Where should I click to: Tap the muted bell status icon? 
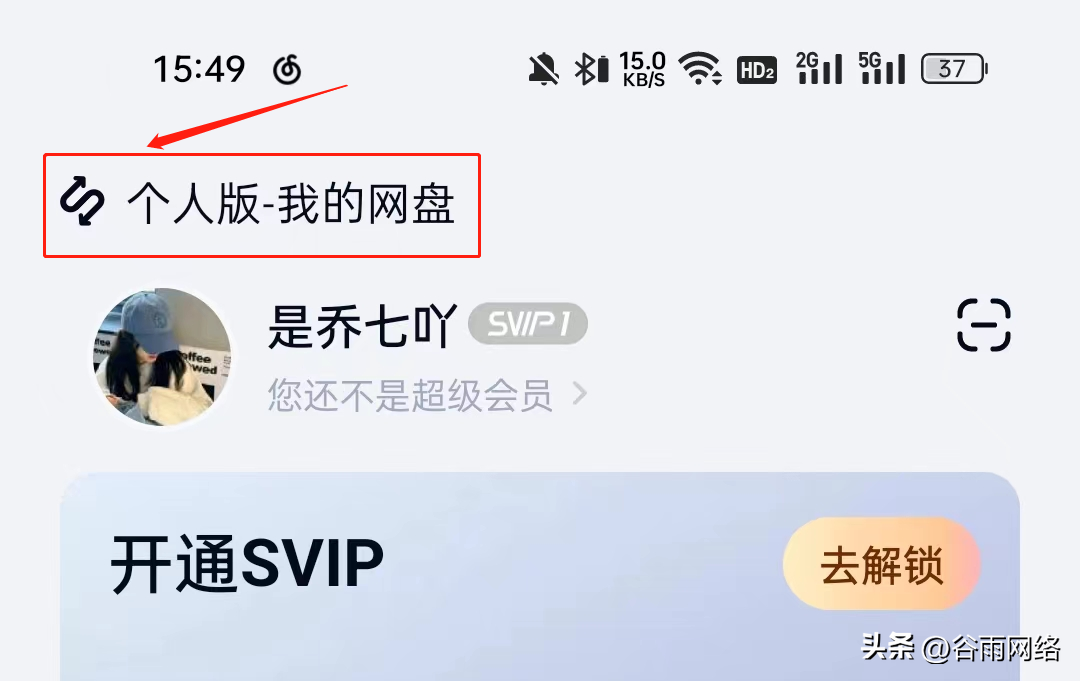click(x=543, y=69)
